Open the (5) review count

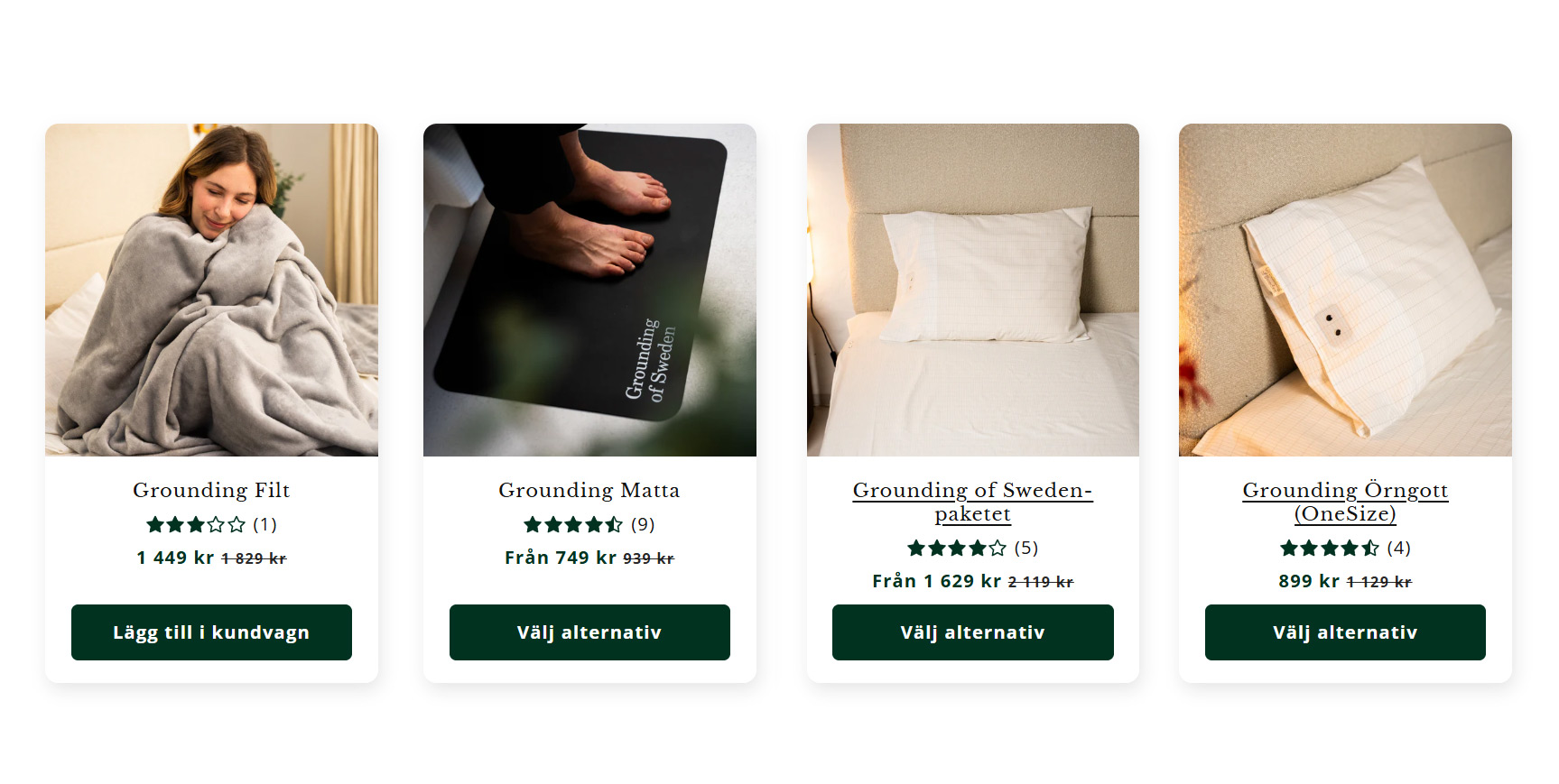[1026, 548]
